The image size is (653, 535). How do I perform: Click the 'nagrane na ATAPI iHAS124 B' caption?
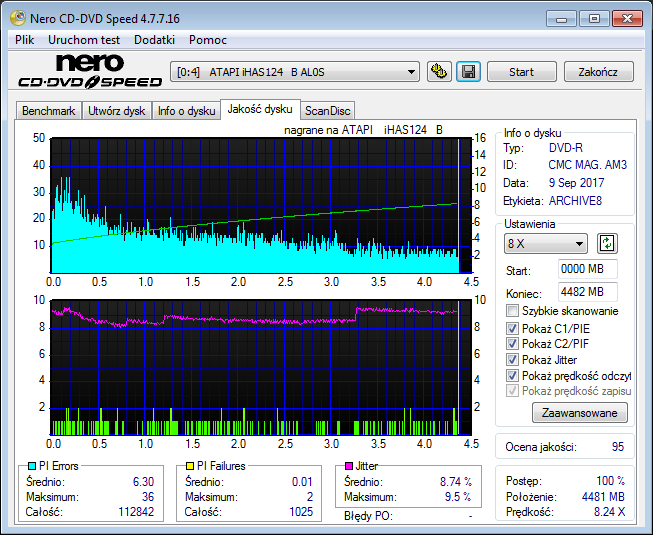363,130
